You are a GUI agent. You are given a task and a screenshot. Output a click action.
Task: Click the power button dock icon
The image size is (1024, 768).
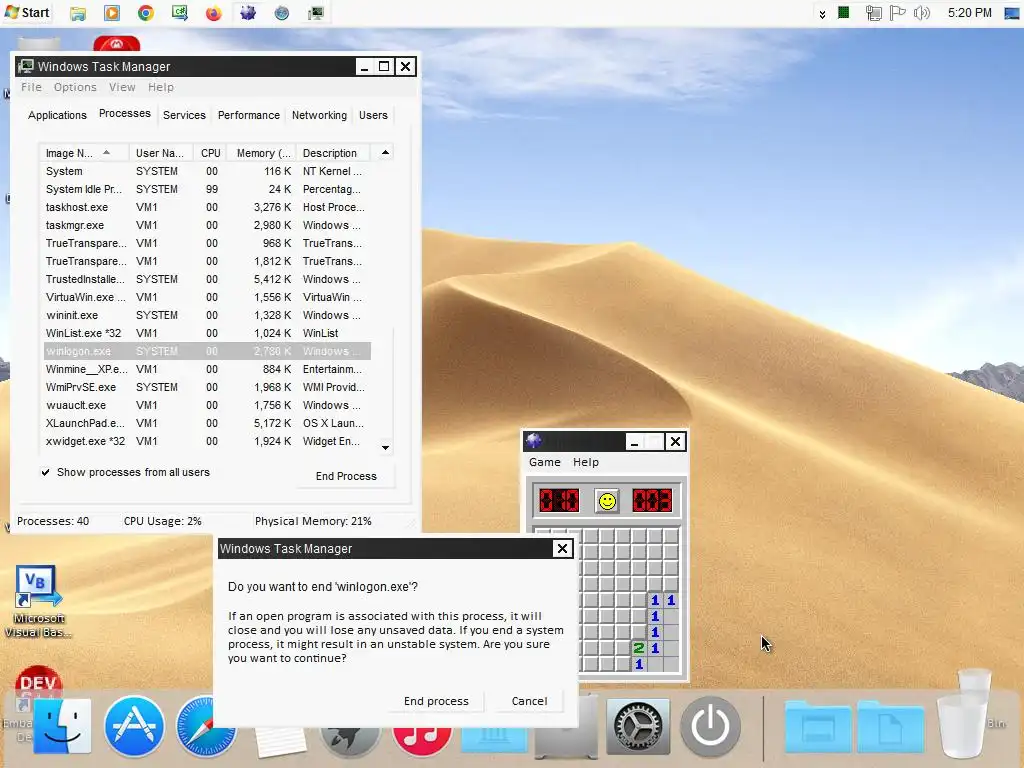click(711, 726)
